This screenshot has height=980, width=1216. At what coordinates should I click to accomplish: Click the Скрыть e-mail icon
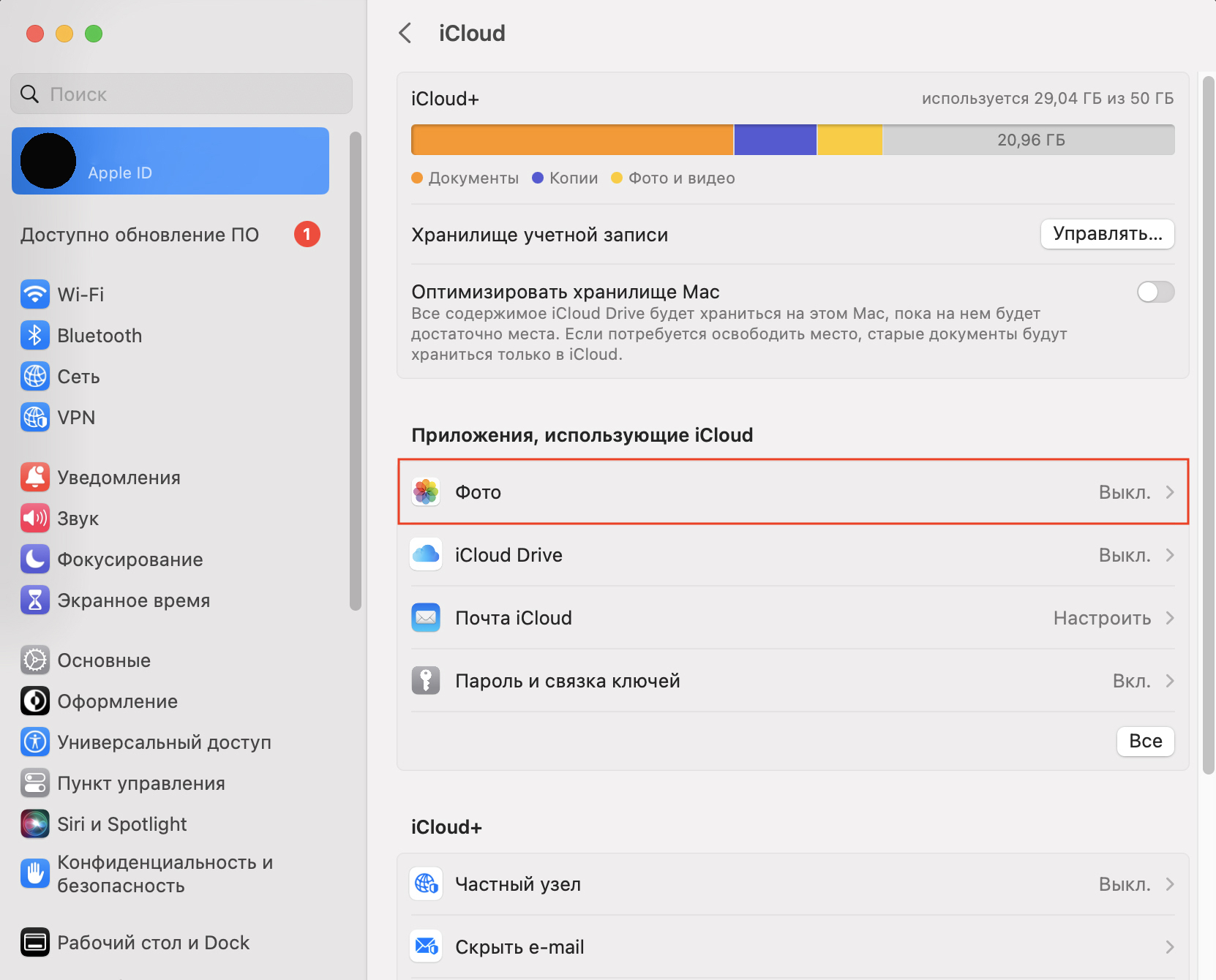426,947
